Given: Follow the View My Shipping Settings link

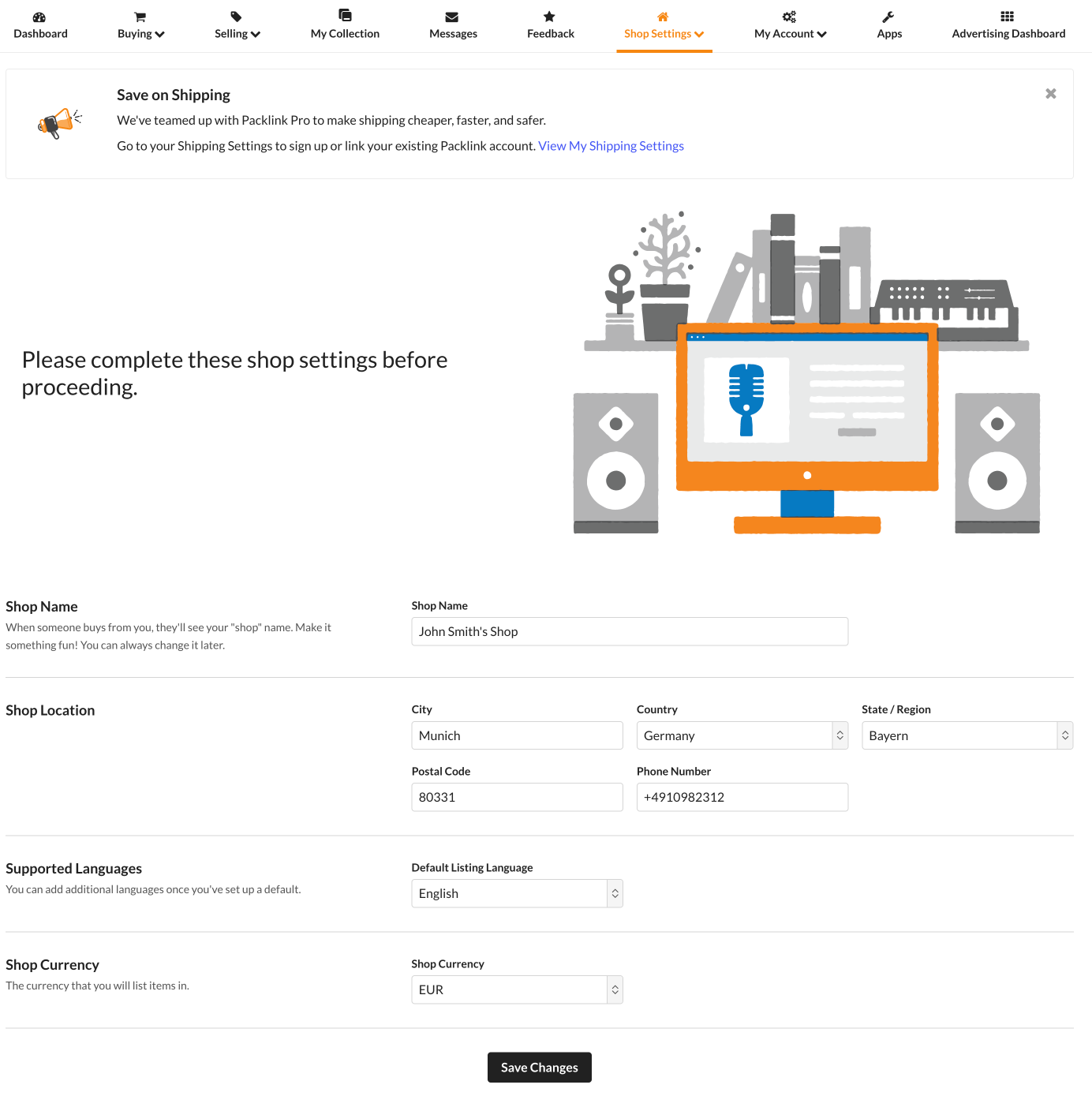Looking at the screenshot, I should [611, 146].
